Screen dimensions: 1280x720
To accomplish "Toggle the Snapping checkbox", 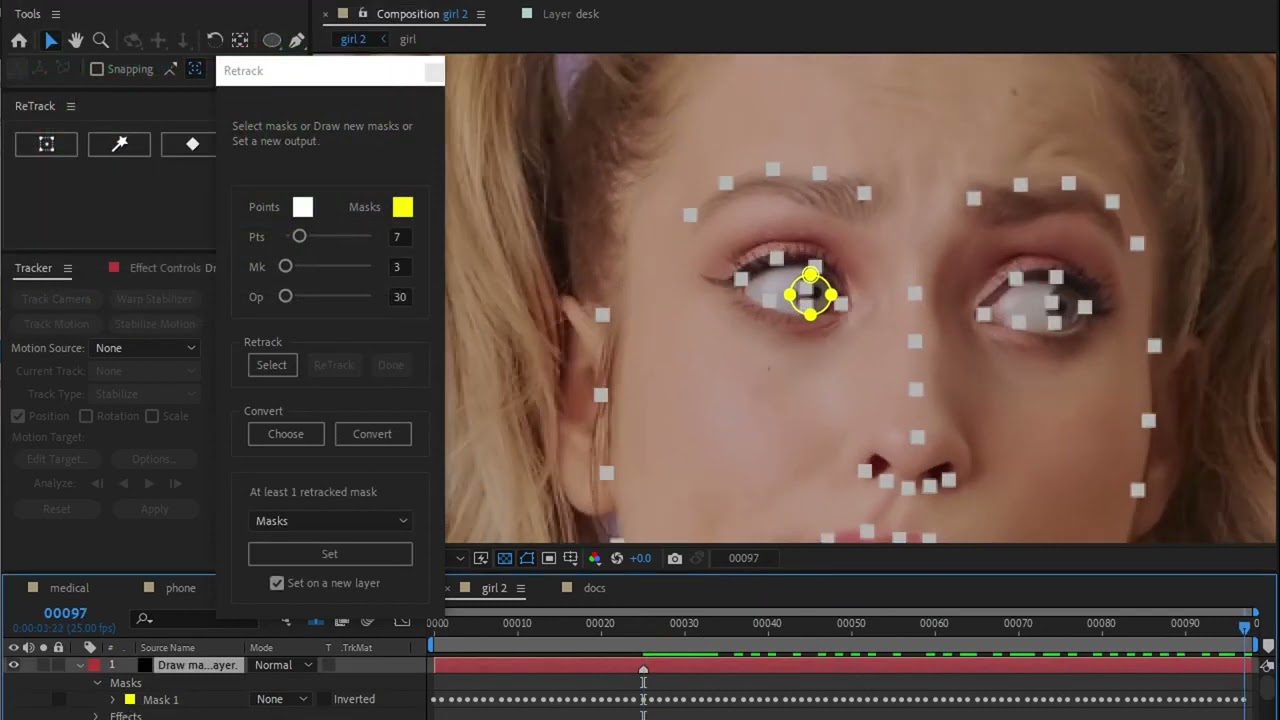I will pyautogui.click(x=97, y=69).
